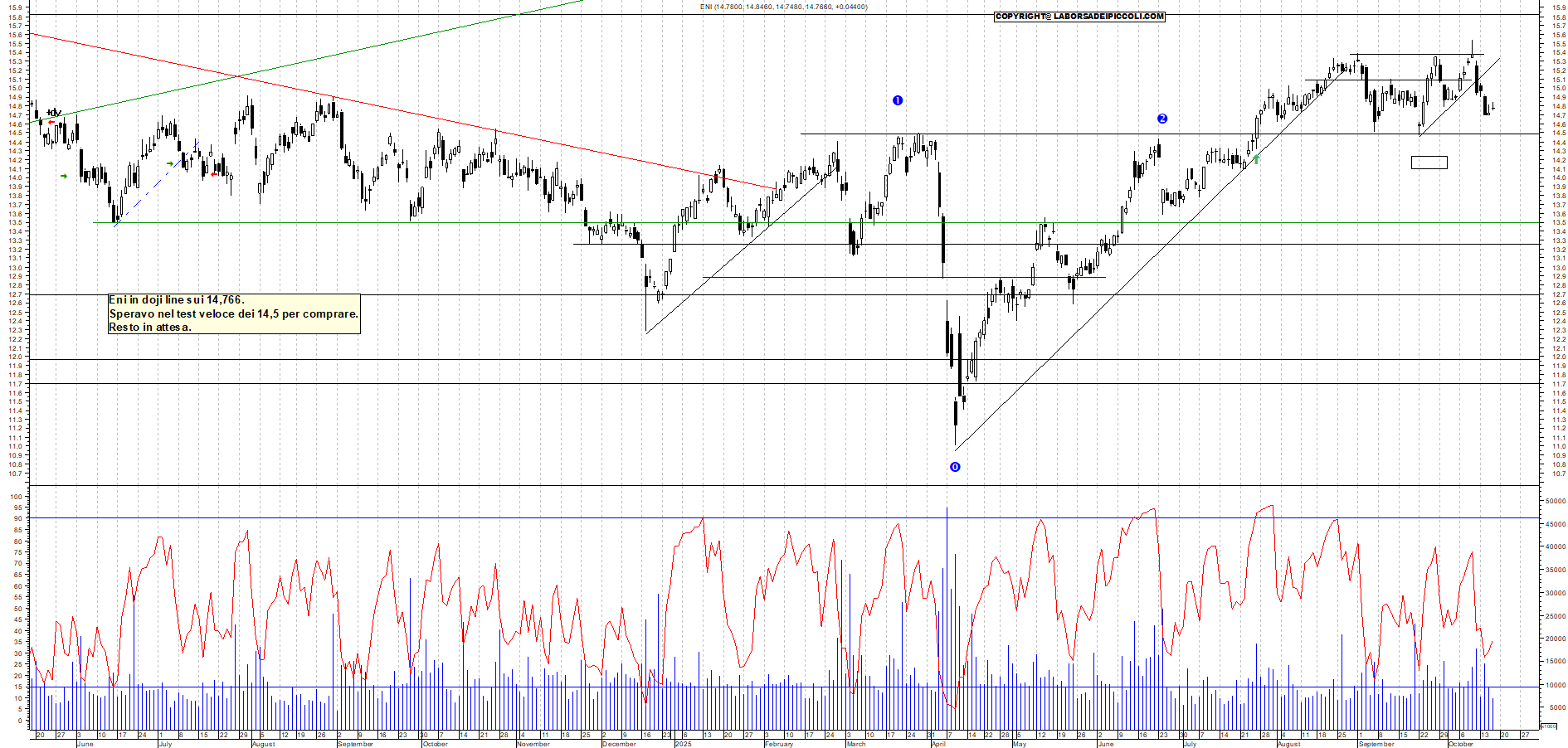Click the COPYRIGHT laborsadeipiccoli.com label
1568x748 pixels.
tap(1079, 17)
